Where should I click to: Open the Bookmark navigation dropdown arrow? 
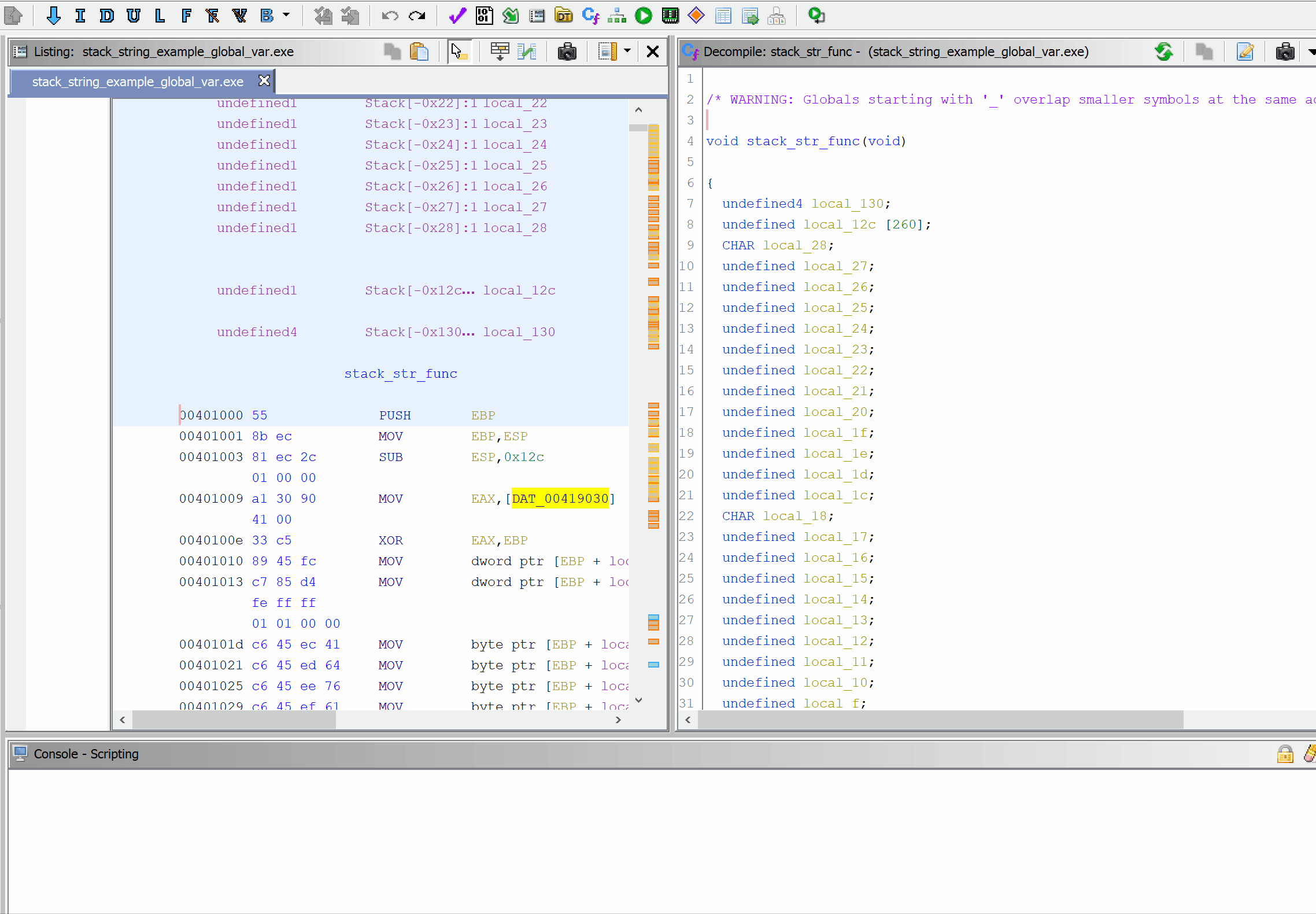(286, 16)
